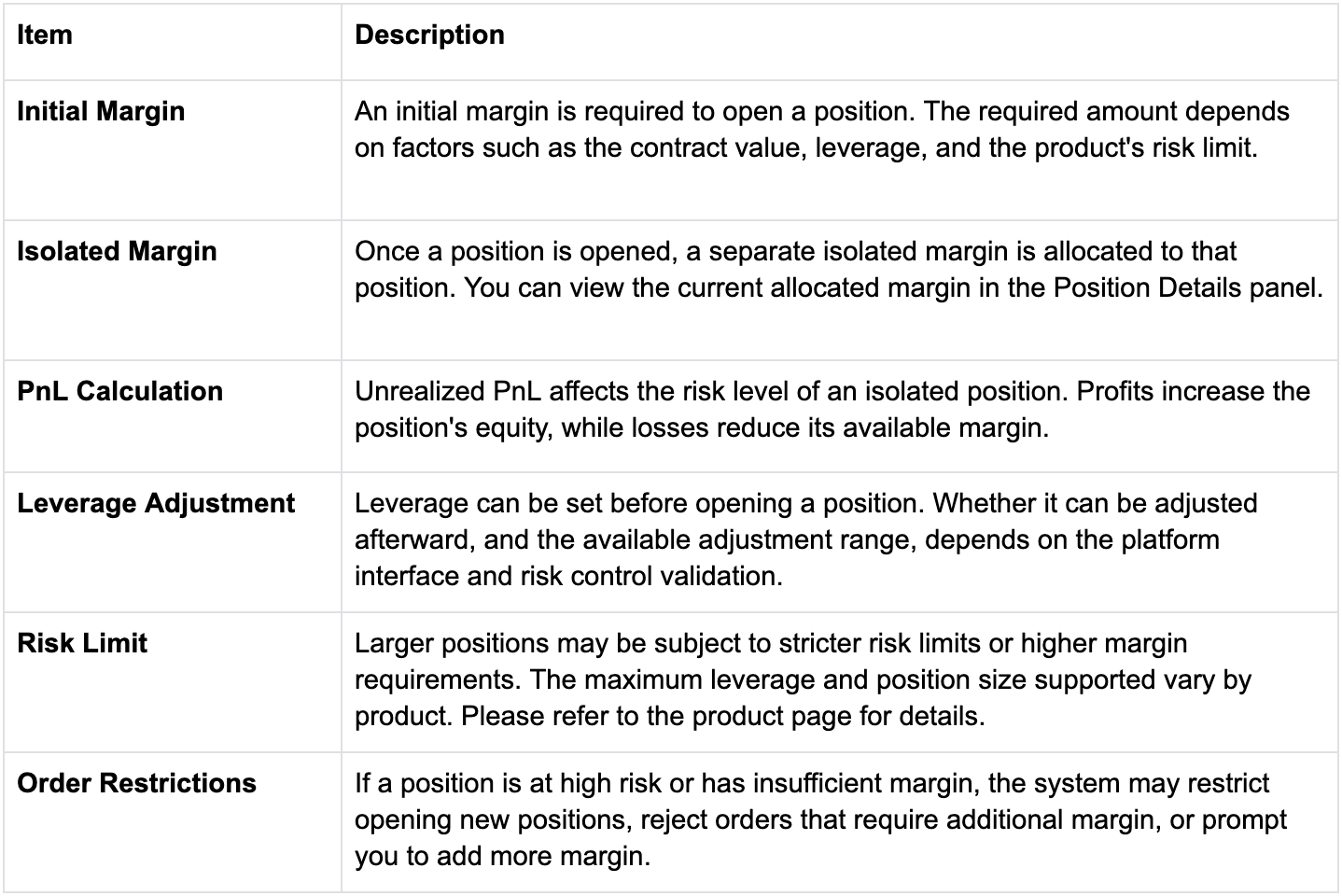Viewport: 1342px width, 896px height.
Task: Click the Unrealized PnL description text
Action: (x=832, y=410)
